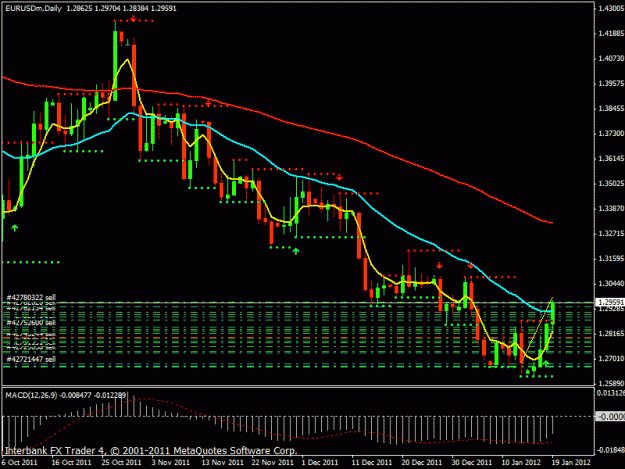Click the 16 Oct 2011 date label
This screenshot has width=625, height=469.
[71, 463]
